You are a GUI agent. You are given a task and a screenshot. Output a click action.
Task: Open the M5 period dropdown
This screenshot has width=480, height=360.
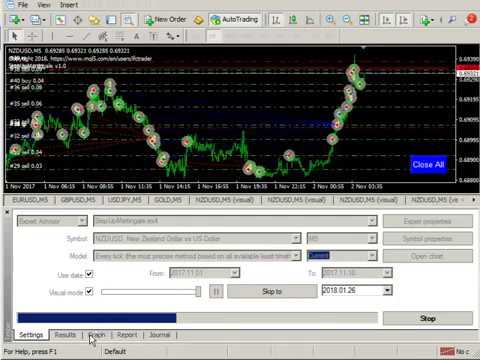[372, 238]
